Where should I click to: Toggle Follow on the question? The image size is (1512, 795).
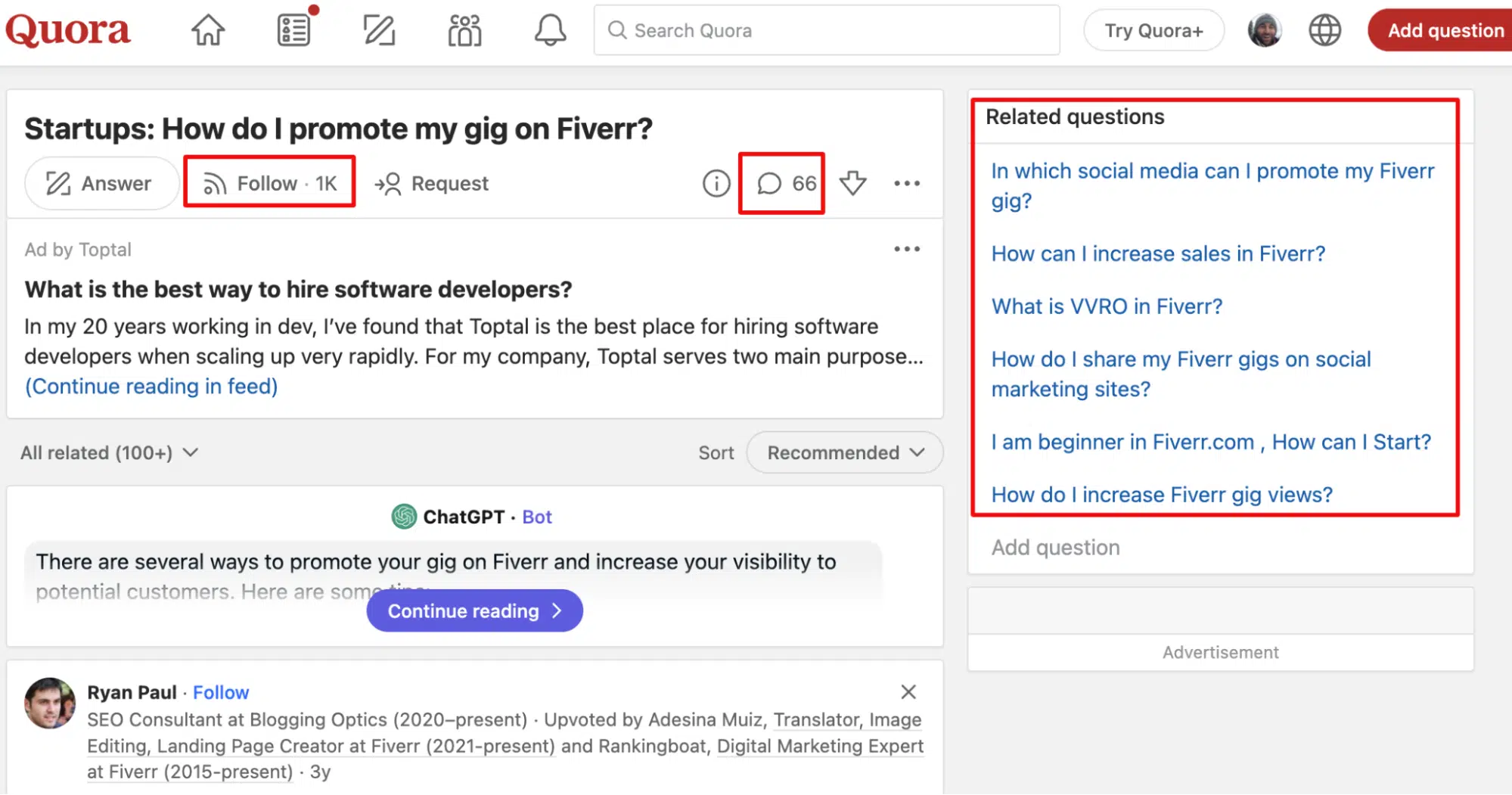[270, 183]
